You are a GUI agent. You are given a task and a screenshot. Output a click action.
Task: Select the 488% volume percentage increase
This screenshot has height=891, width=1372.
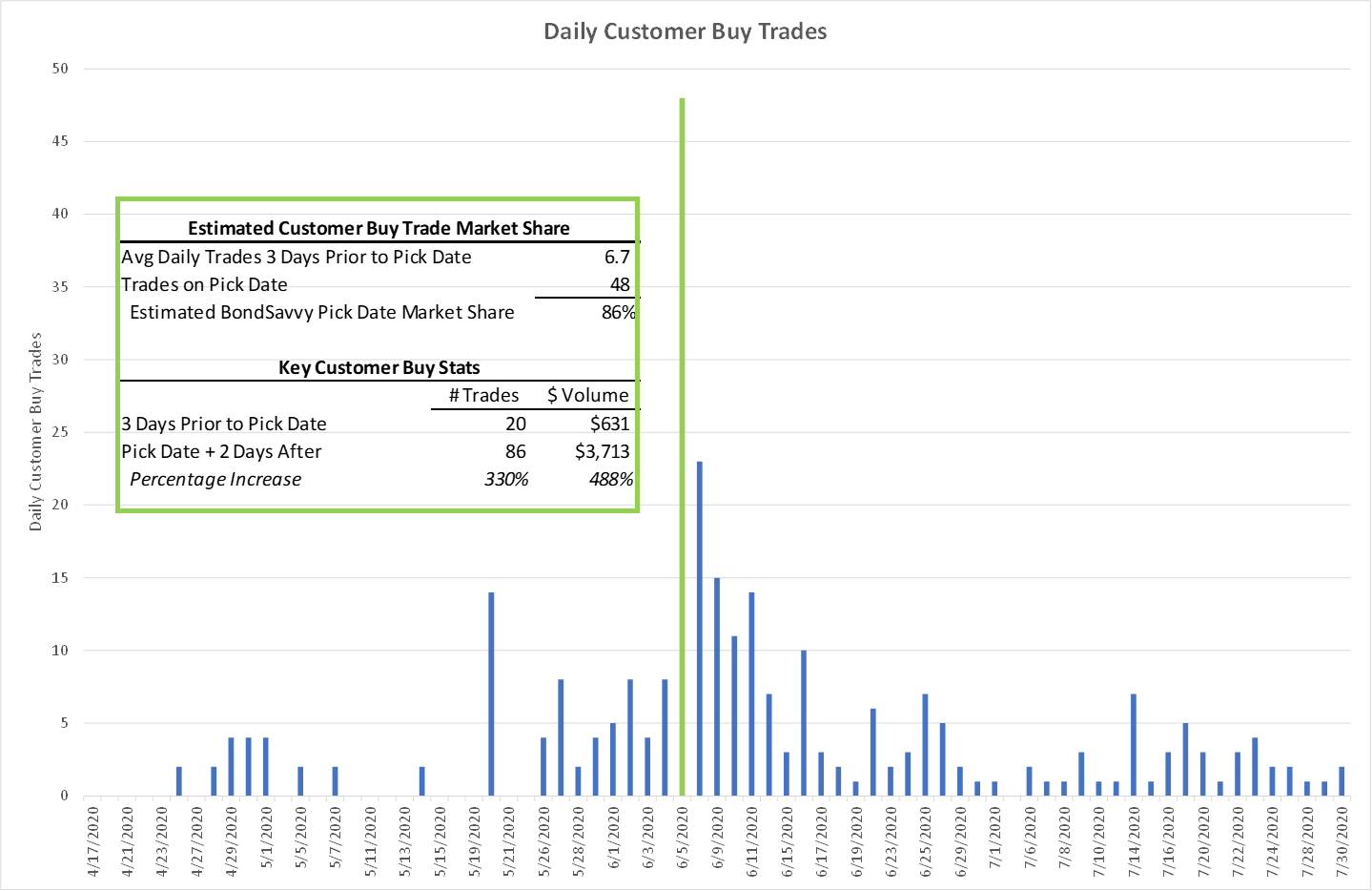pos(610,479)
